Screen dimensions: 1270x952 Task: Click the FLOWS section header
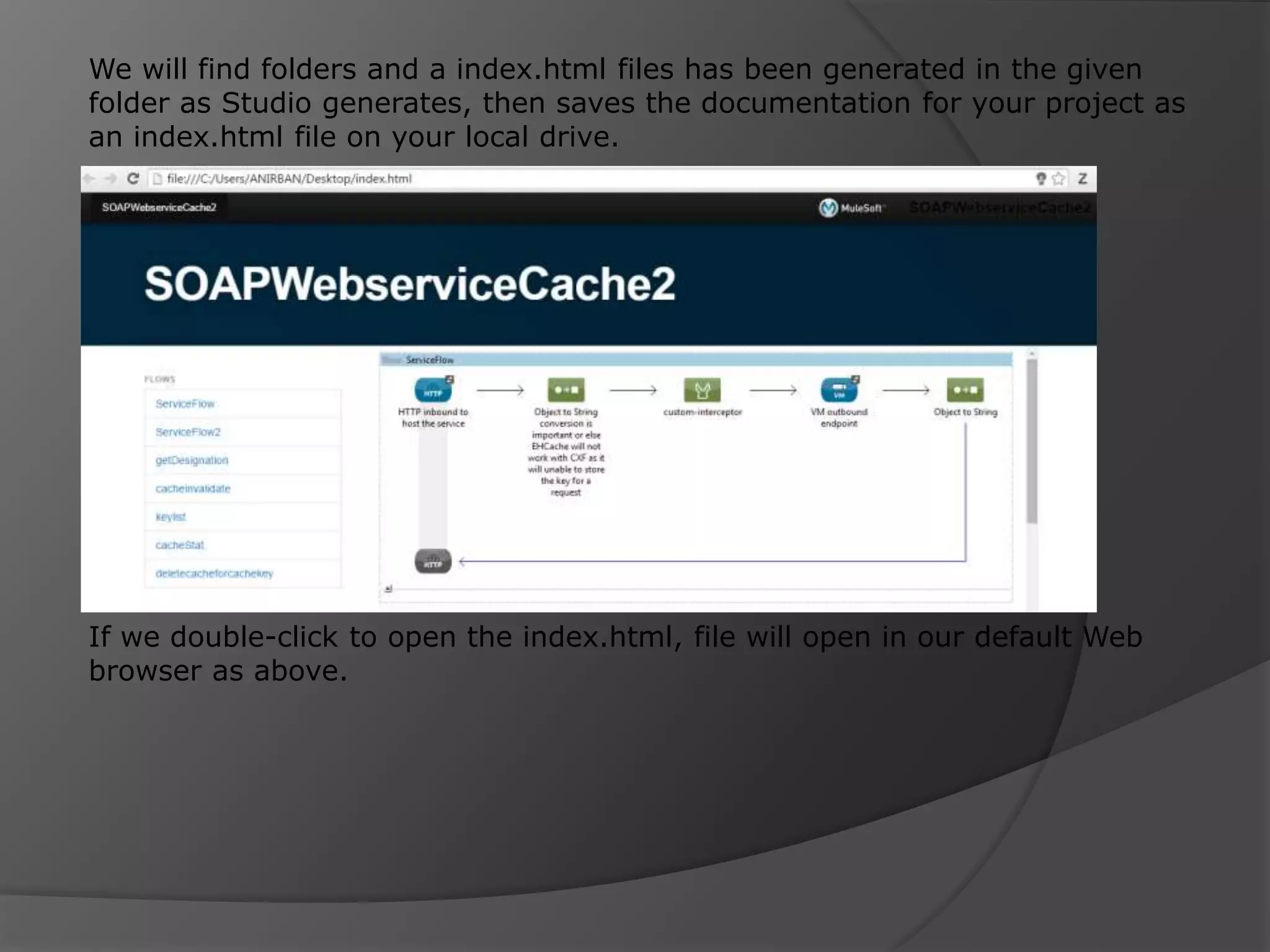tap(160, 379)
